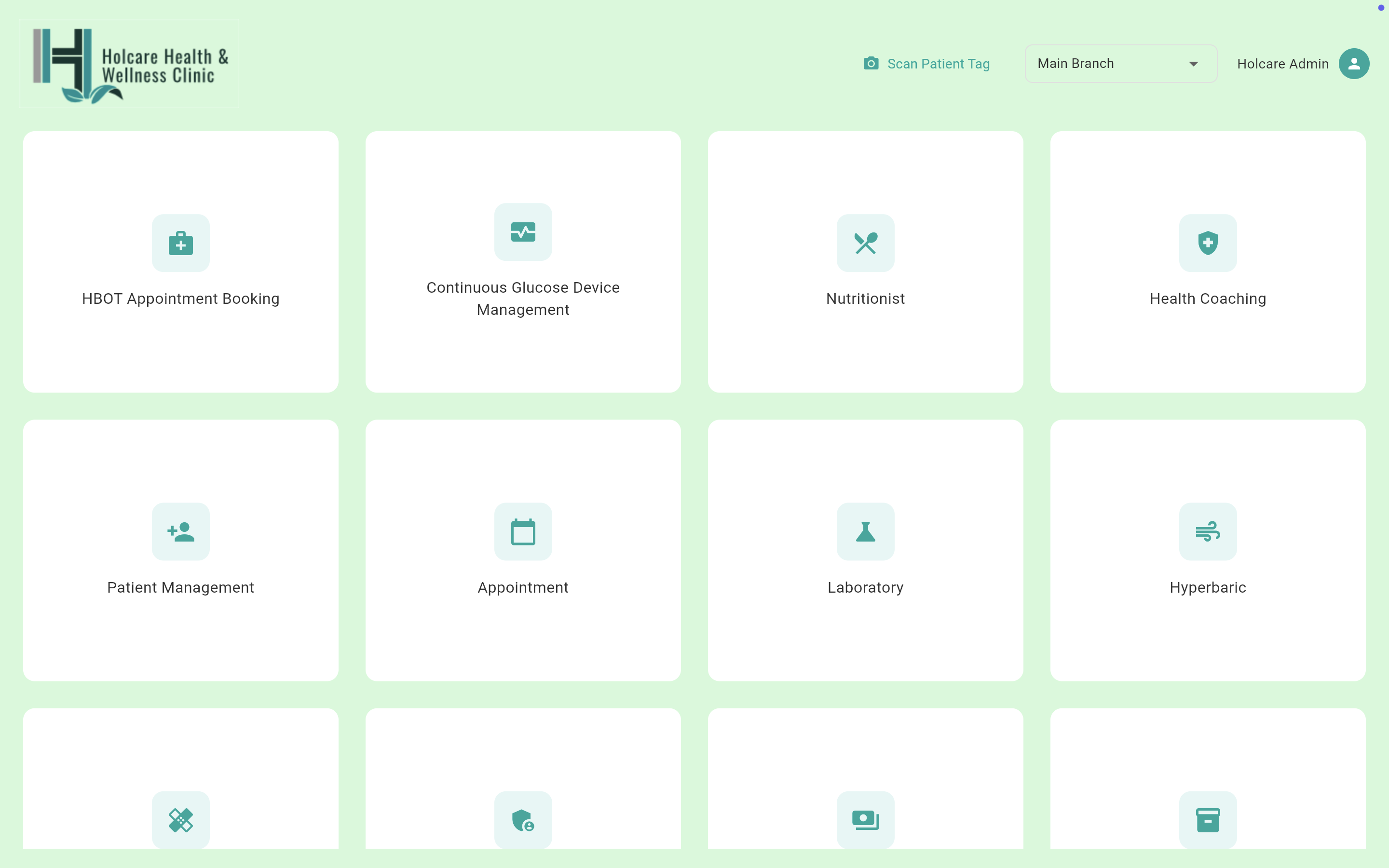Click the branch selector dropdown arrow

point(1193,64)
